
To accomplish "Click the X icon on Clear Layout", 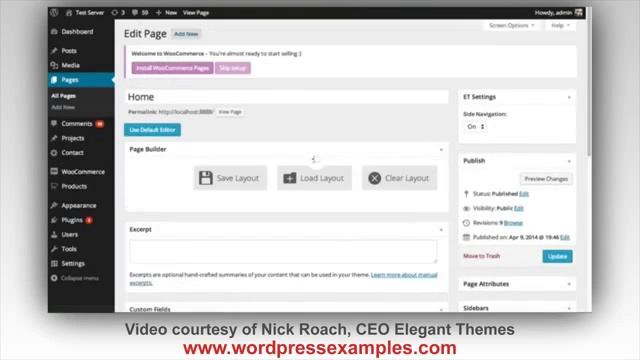I will 374,178.
